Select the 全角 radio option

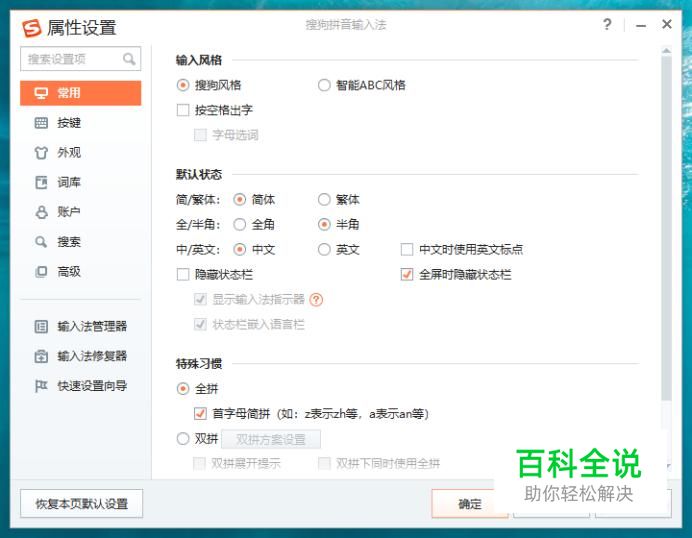240,225
